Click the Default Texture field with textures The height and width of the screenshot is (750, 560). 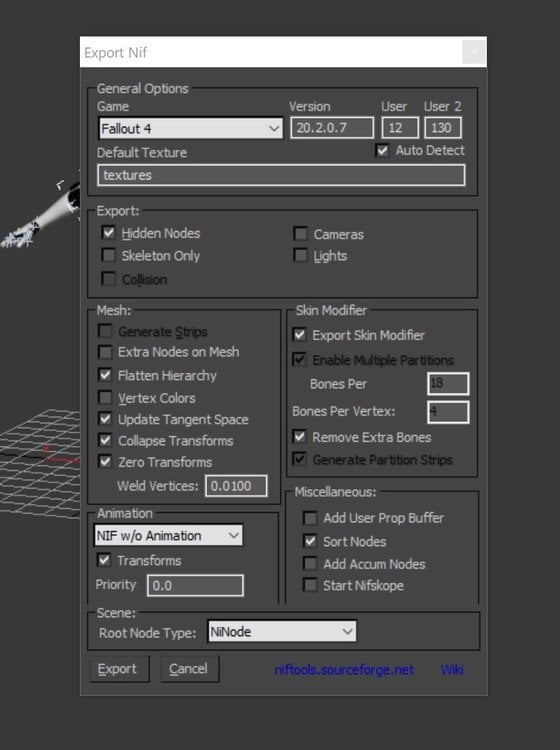click(x=281, y=175)
